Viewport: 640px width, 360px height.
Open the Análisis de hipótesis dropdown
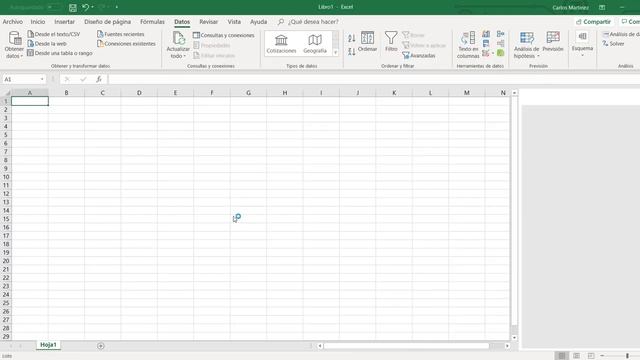(x=527, y=45)
